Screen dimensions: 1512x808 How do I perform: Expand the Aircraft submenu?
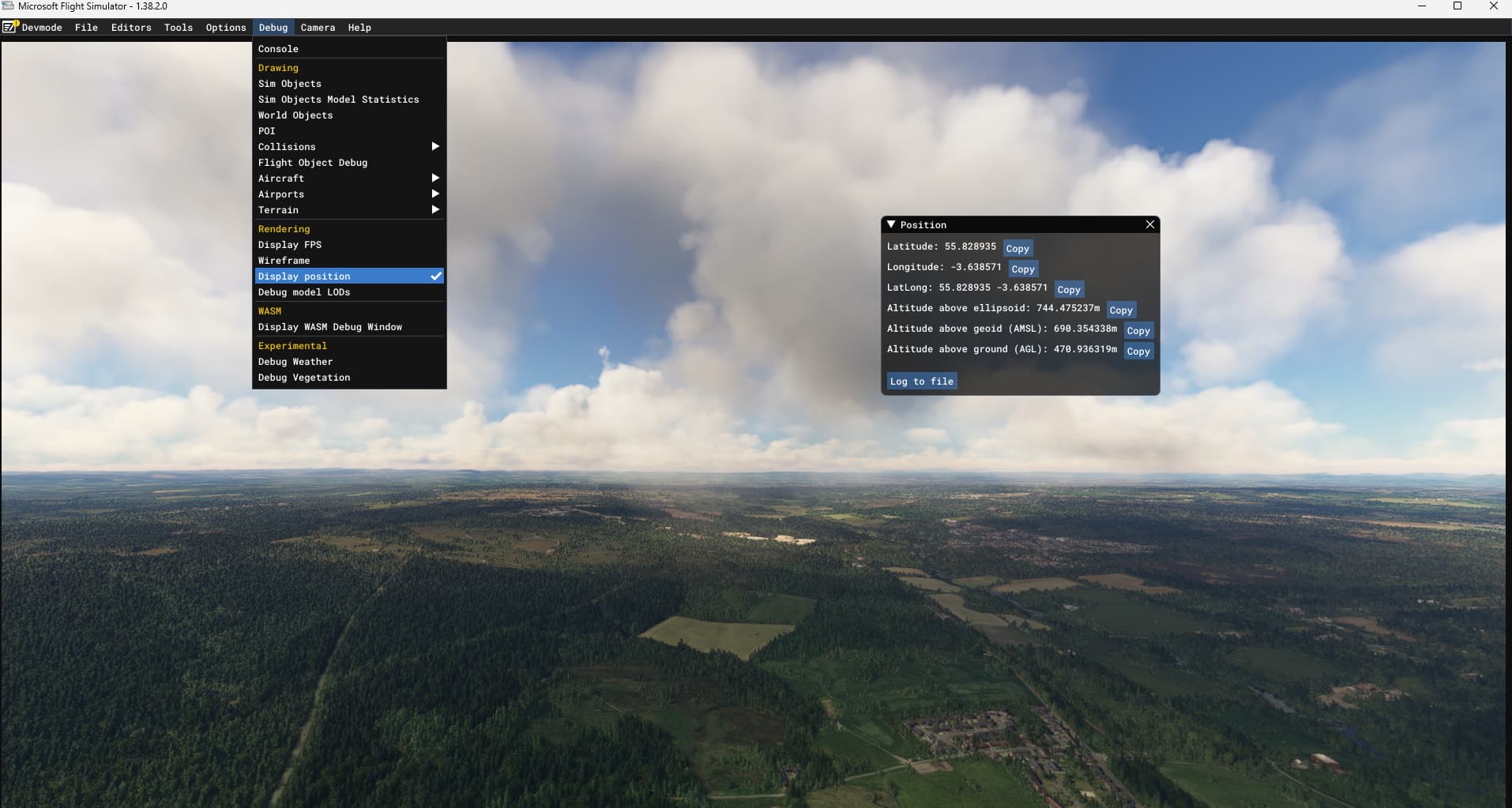[x=348, y=179]
